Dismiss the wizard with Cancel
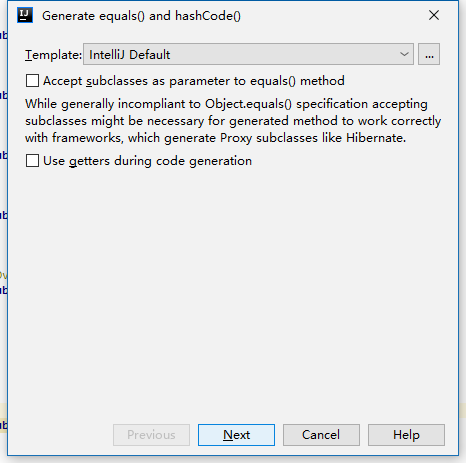 point(321,435)
